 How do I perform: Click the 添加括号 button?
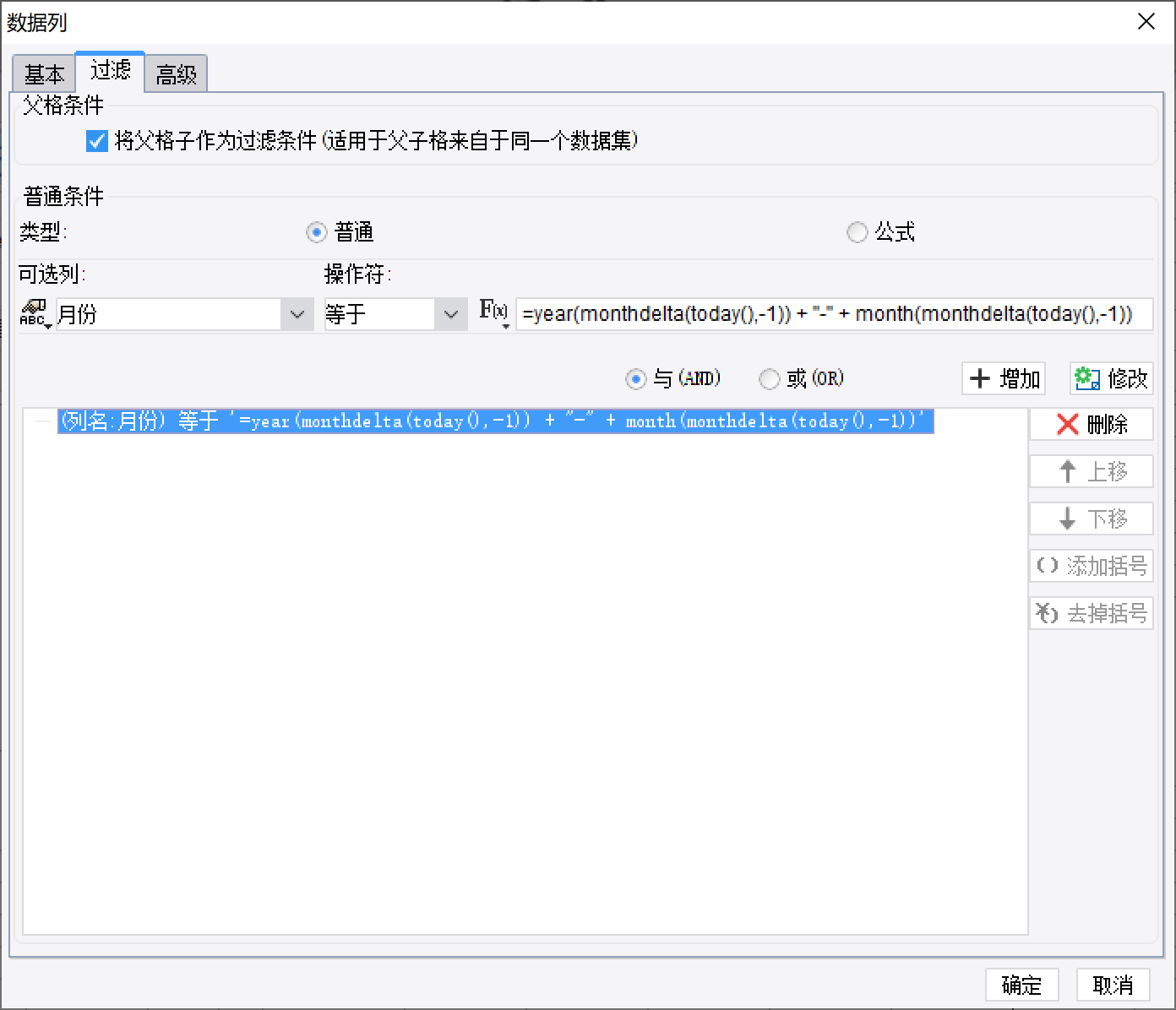[1092, 566]
